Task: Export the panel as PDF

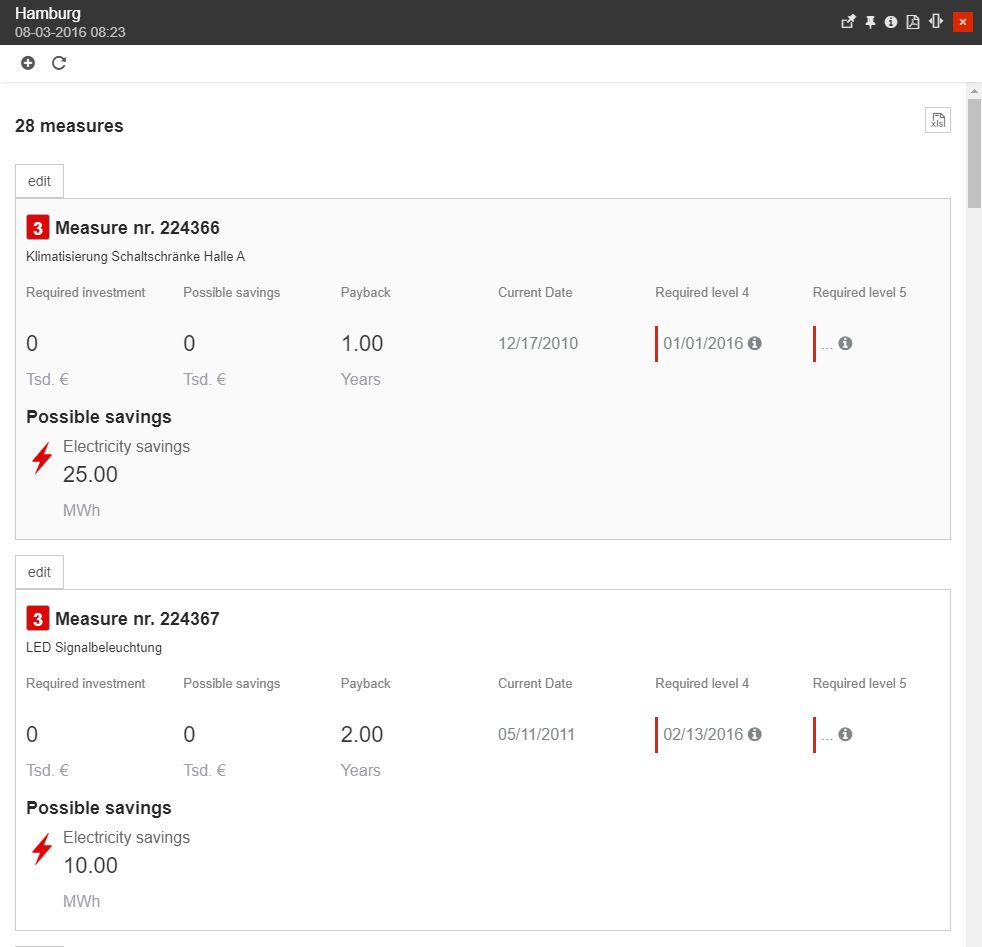Action: 913,22
